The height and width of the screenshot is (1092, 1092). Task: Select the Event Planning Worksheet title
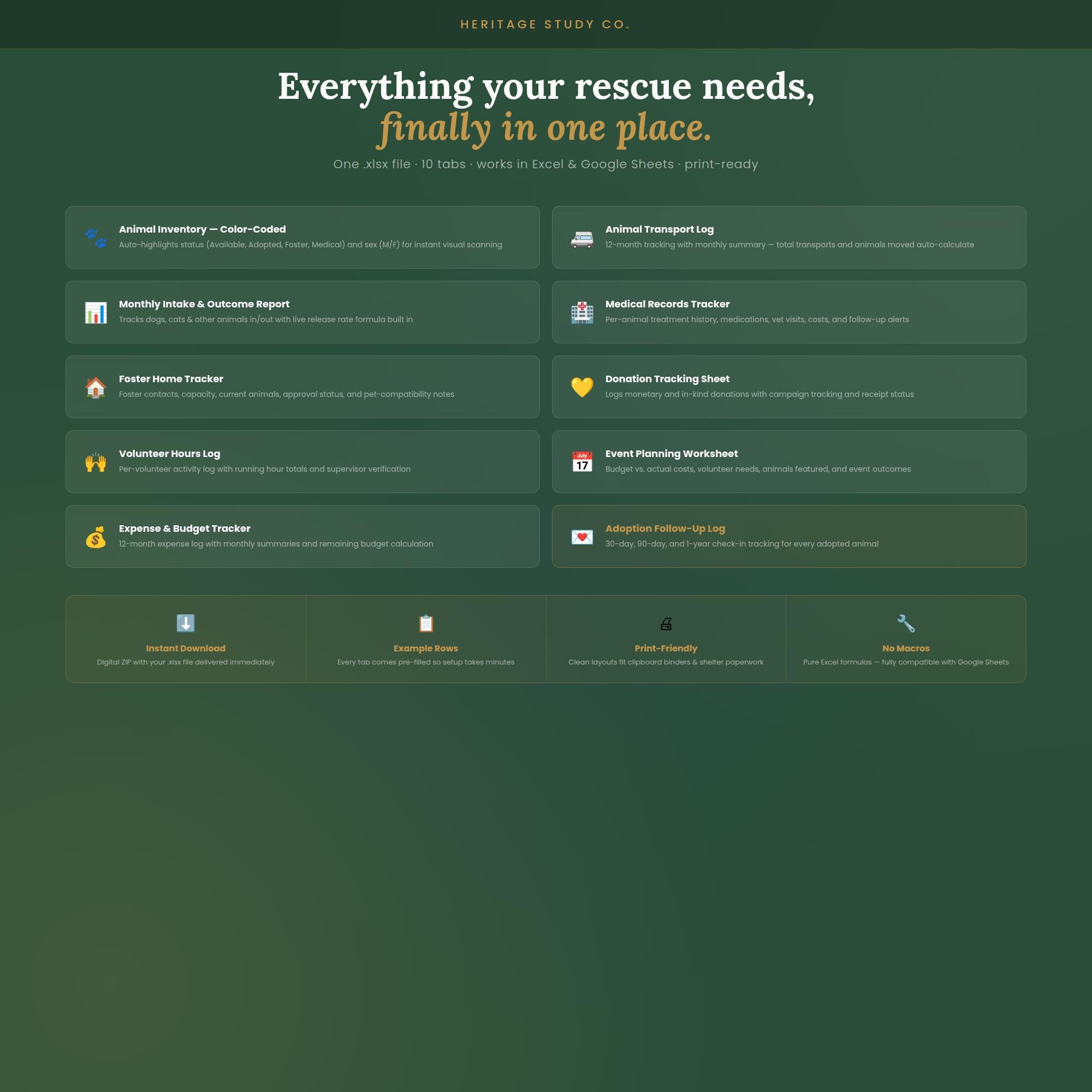[672, 453]
